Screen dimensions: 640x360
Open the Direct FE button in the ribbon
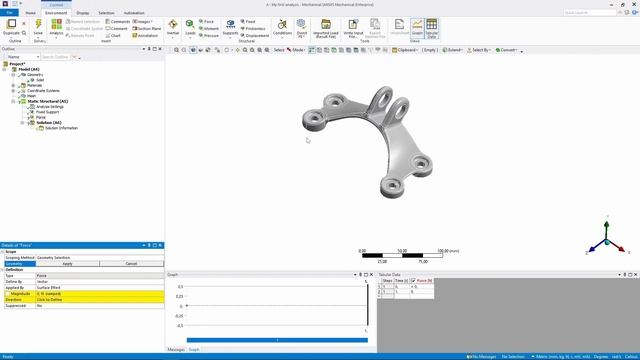302,28
